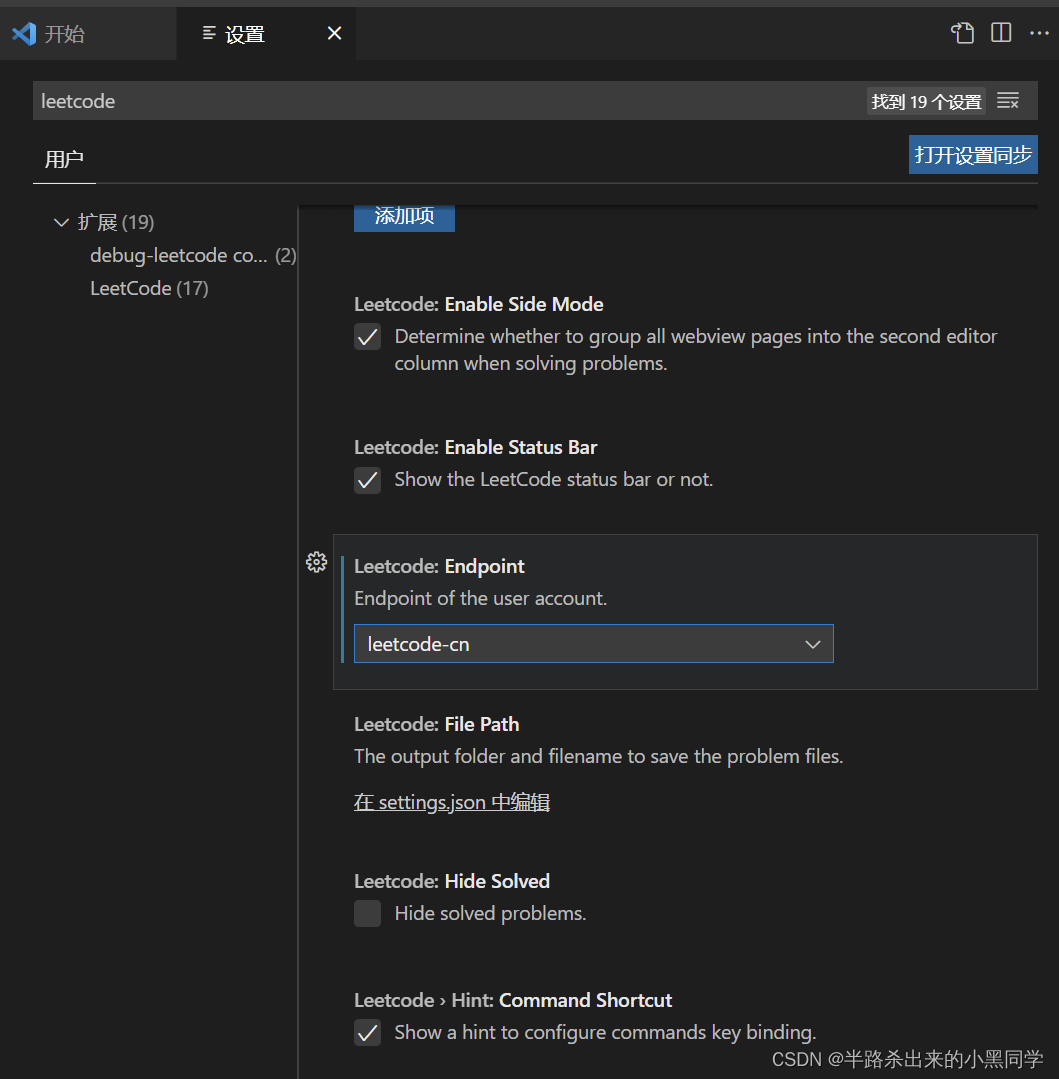
Task: Open the Endpoint dropdown showing leetcode-cn
Action: tap(594, 643)
